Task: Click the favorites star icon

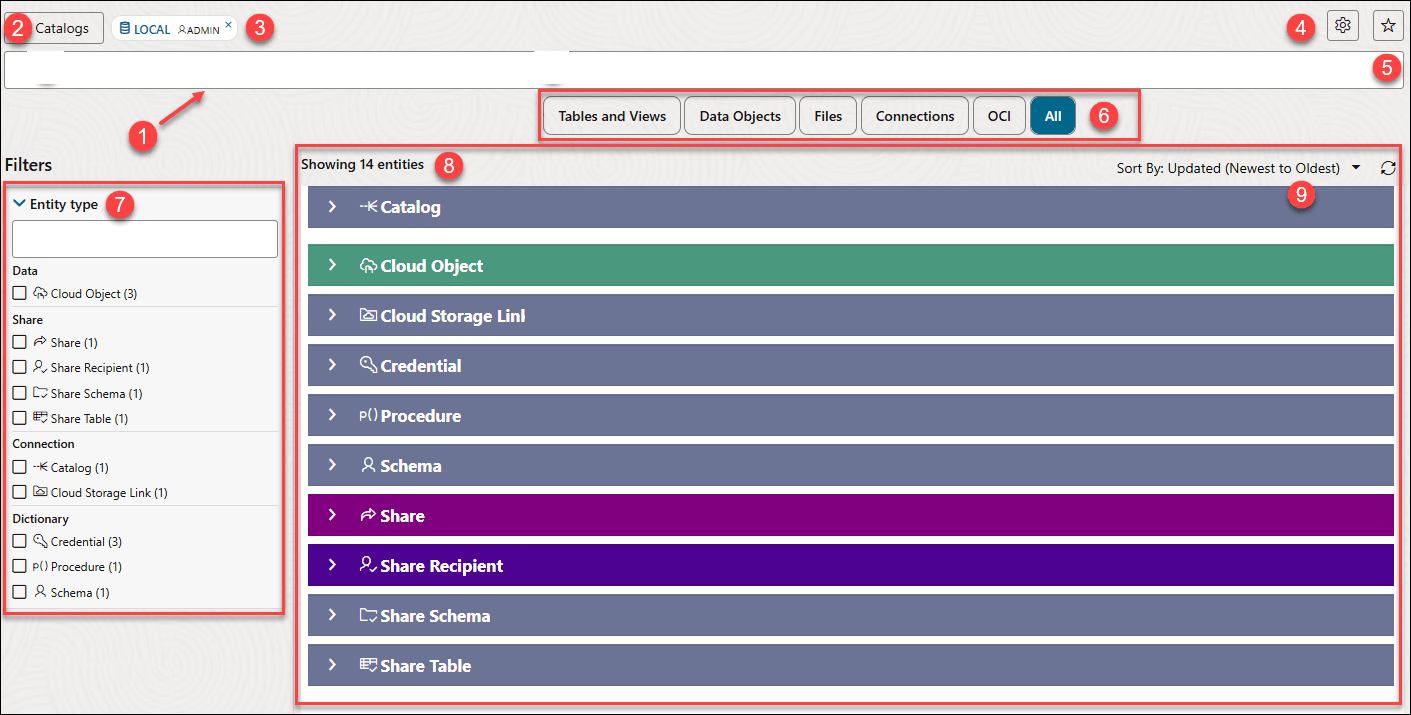Action: click(1388, 26)
